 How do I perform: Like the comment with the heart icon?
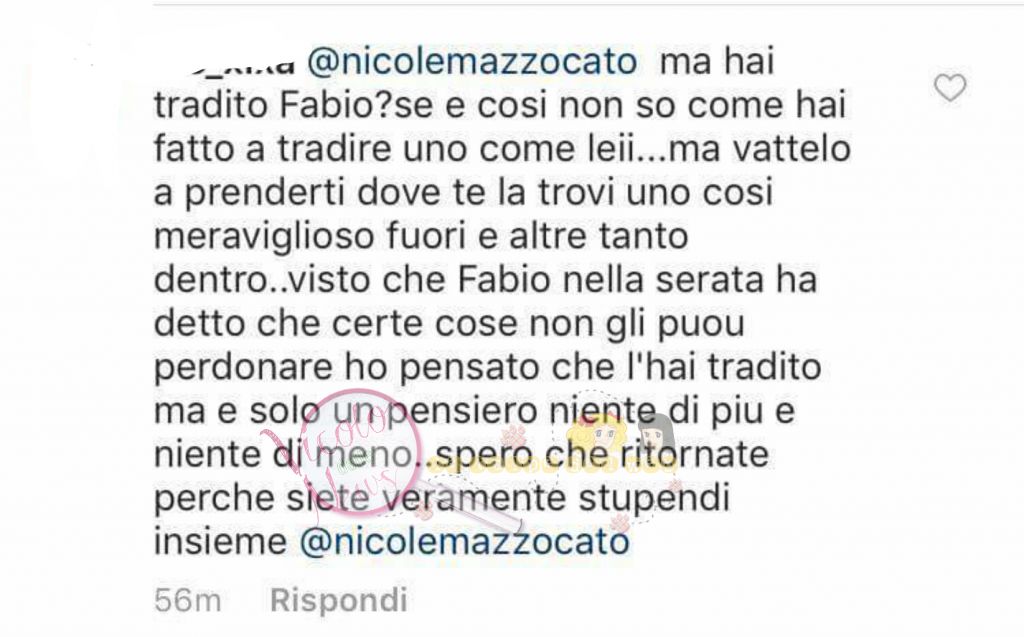coord(950,88)
